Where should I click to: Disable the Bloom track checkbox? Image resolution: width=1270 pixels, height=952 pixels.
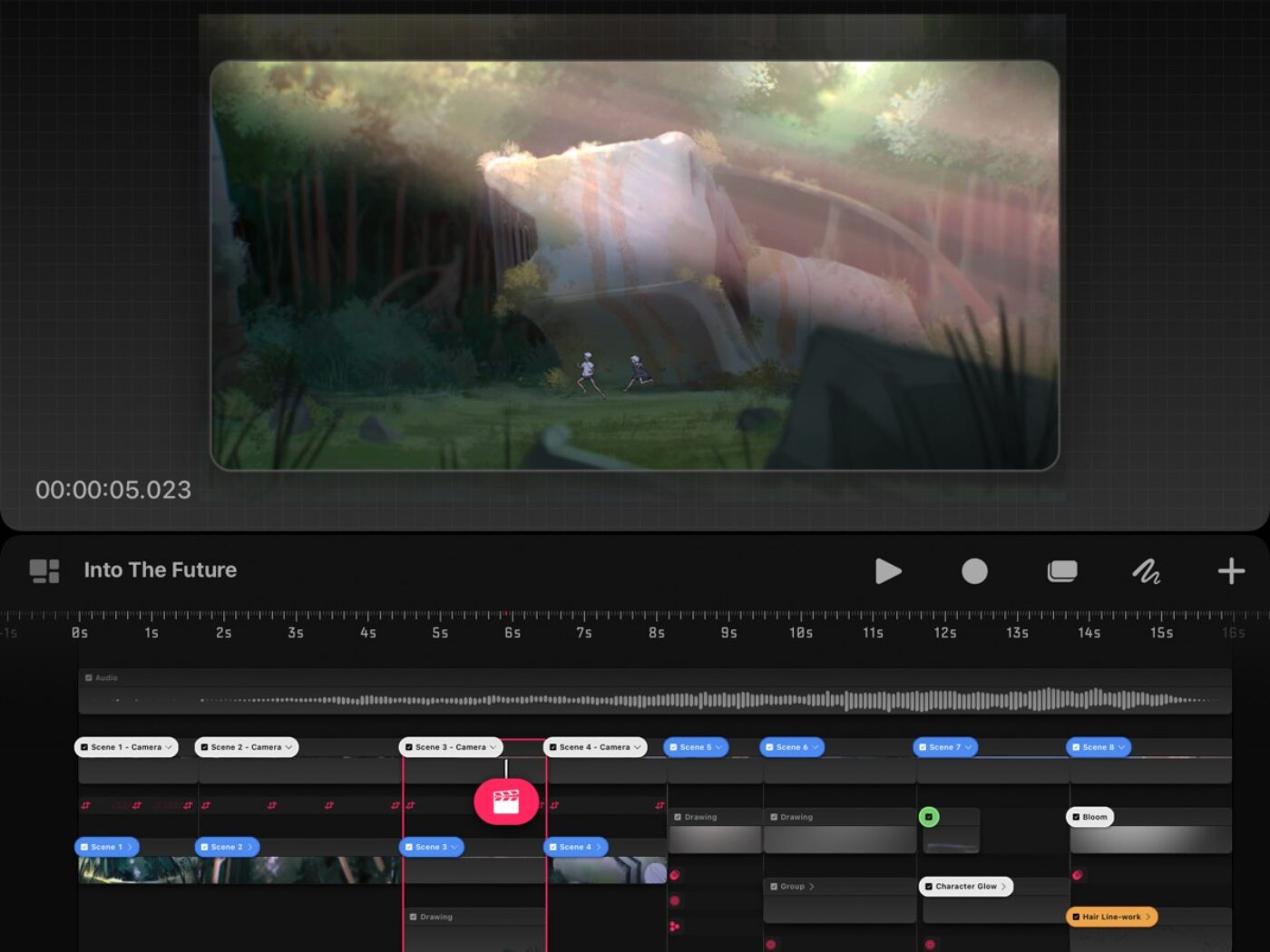click(1076, 817)
